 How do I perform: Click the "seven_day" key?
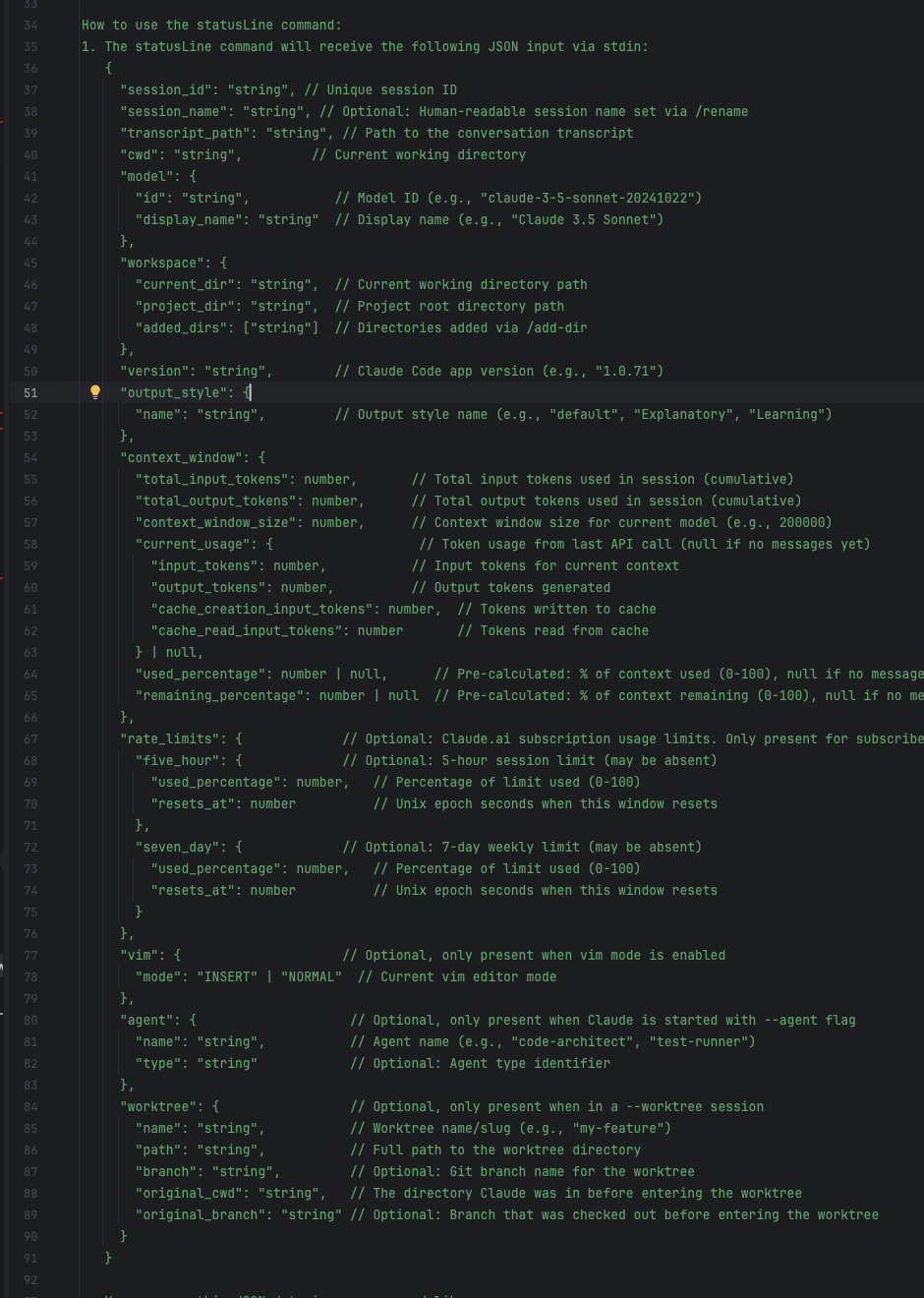[x=177, y=847]
